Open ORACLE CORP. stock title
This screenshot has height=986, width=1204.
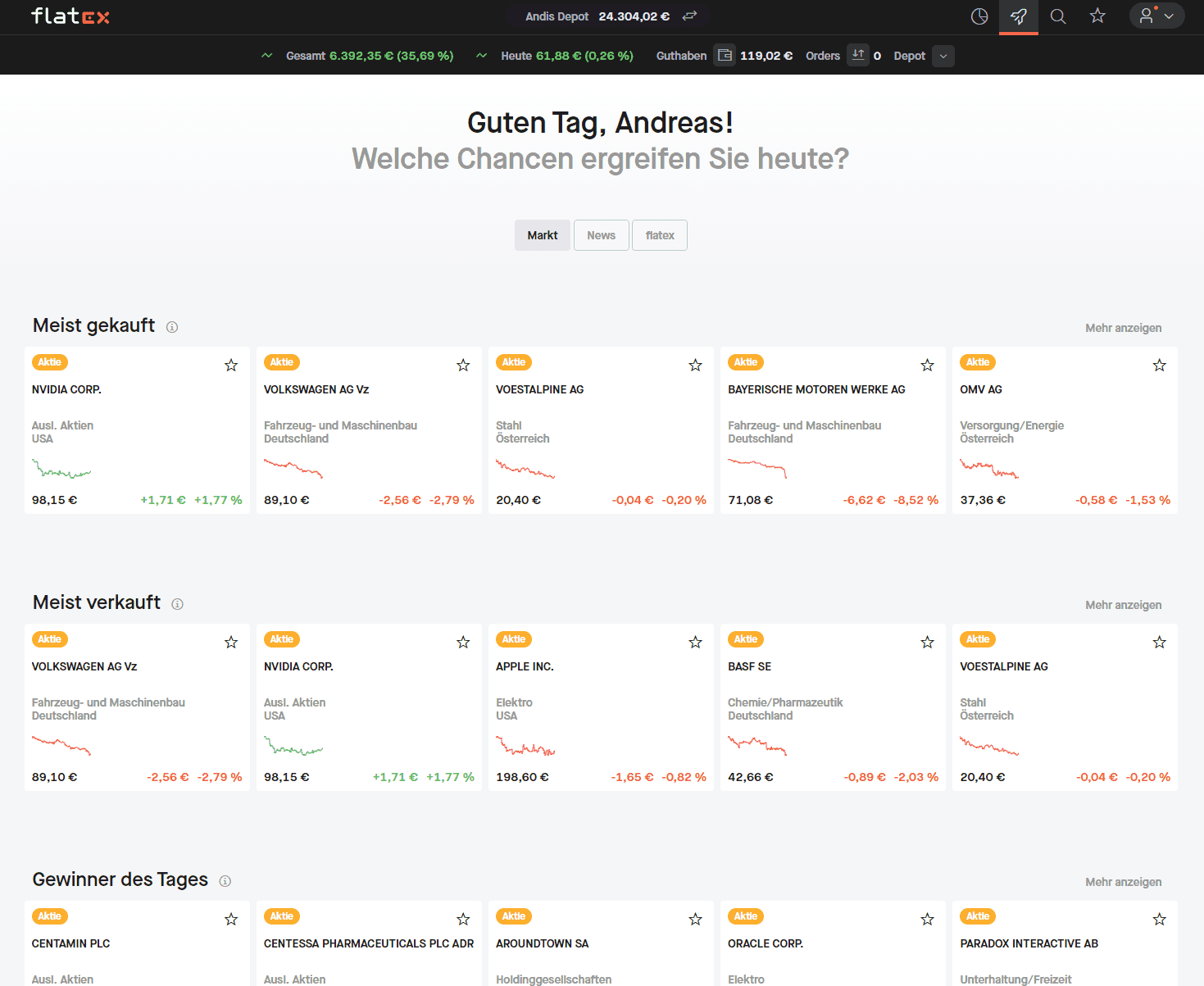click(766, 943)
